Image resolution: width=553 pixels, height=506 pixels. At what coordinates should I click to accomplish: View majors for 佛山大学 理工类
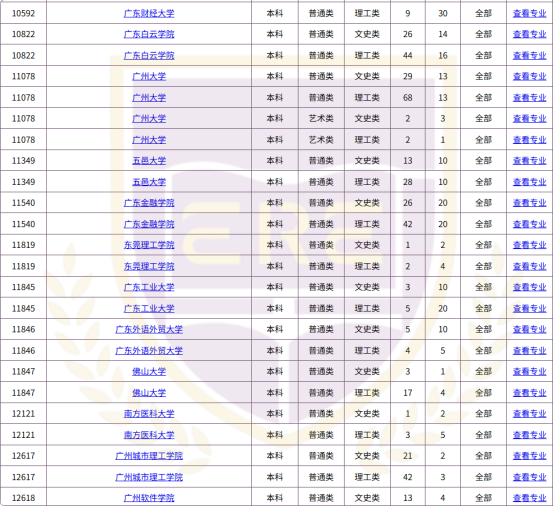tap(529, 392)
